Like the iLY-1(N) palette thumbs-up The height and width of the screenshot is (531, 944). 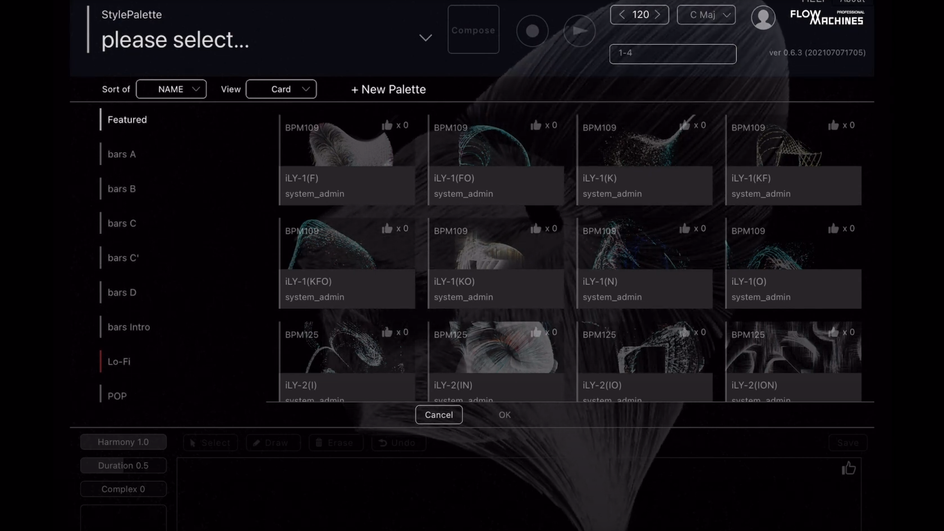684,228
